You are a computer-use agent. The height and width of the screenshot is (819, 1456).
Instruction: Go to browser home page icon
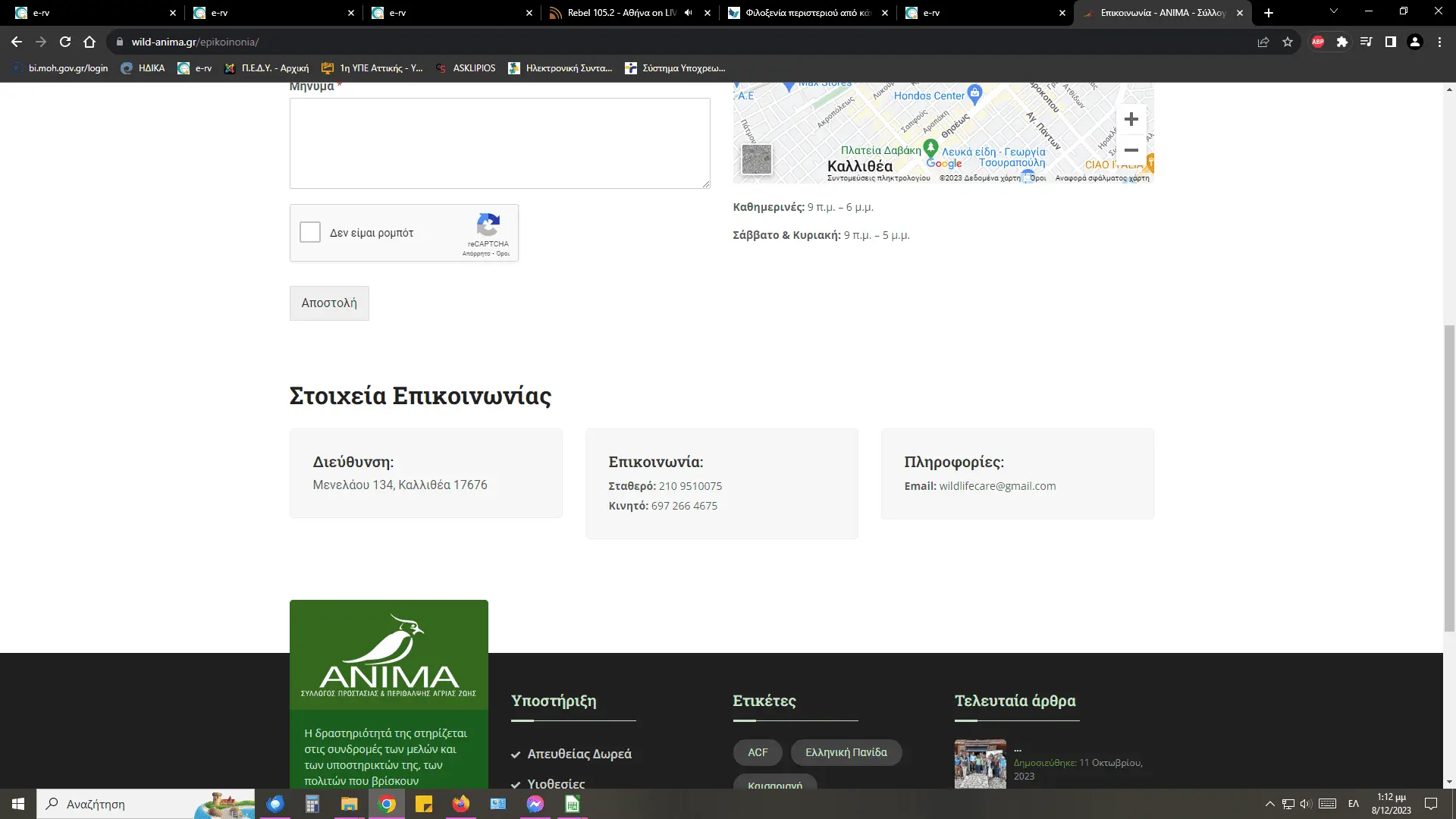(x=89, y=42)
